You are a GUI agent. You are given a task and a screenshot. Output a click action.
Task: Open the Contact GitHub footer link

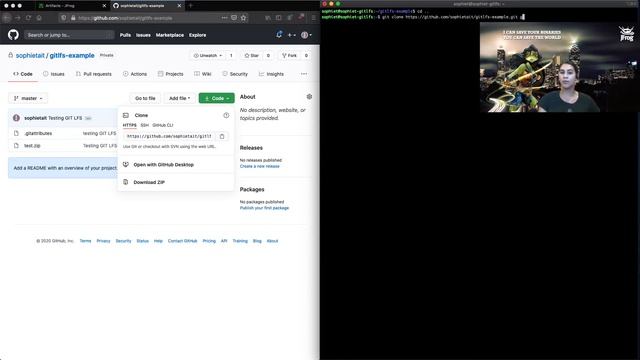[182, 241]
